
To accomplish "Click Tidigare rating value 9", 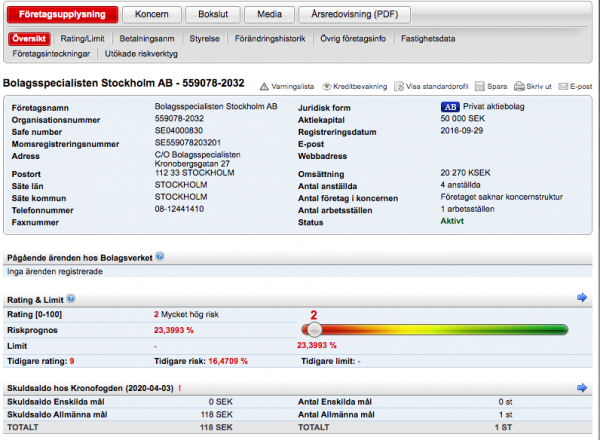I will pyautogui.click(x=72, y=361).
